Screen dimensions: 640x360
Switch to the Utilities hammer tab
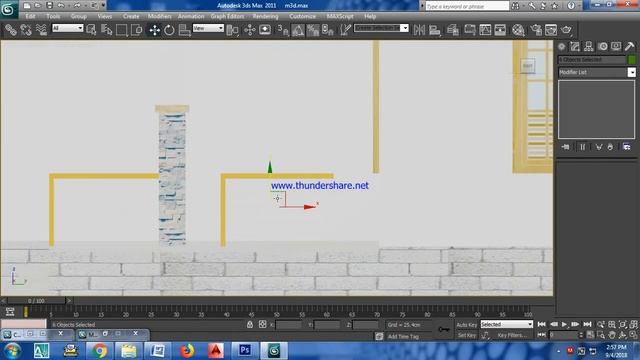629,47
